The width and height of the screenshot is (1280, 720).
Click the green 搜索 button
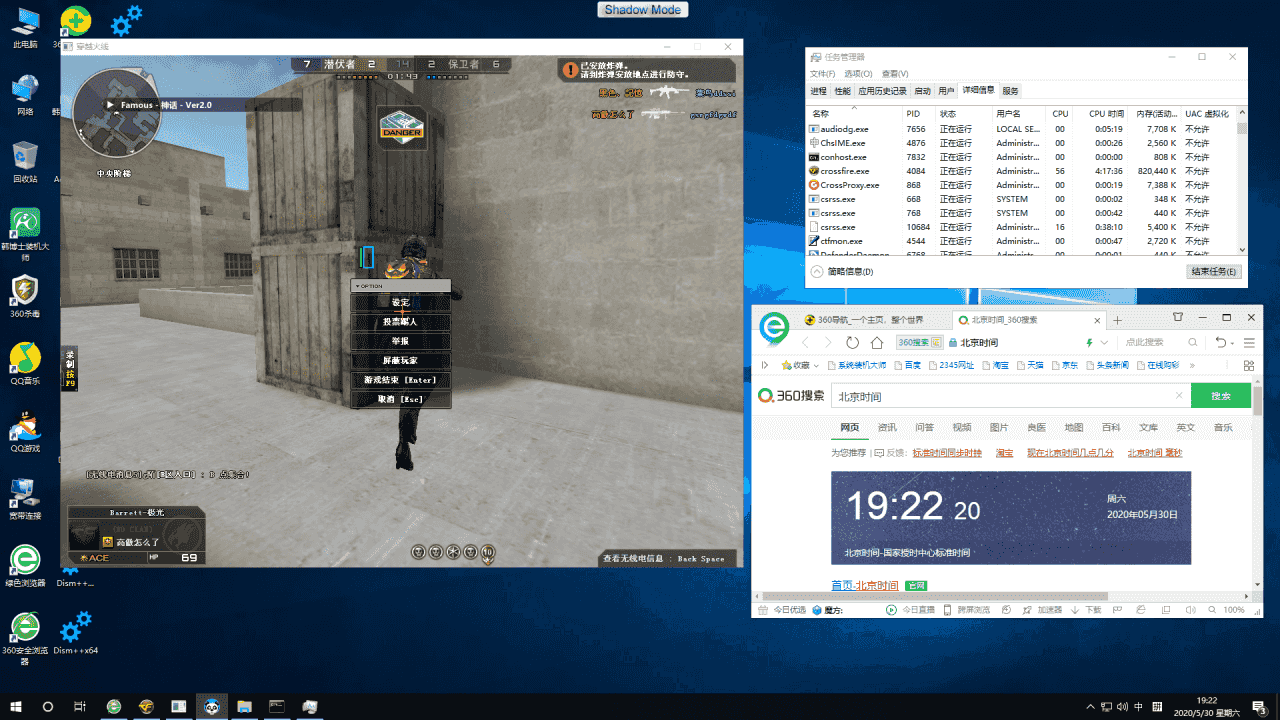(x=1221, y=396)
